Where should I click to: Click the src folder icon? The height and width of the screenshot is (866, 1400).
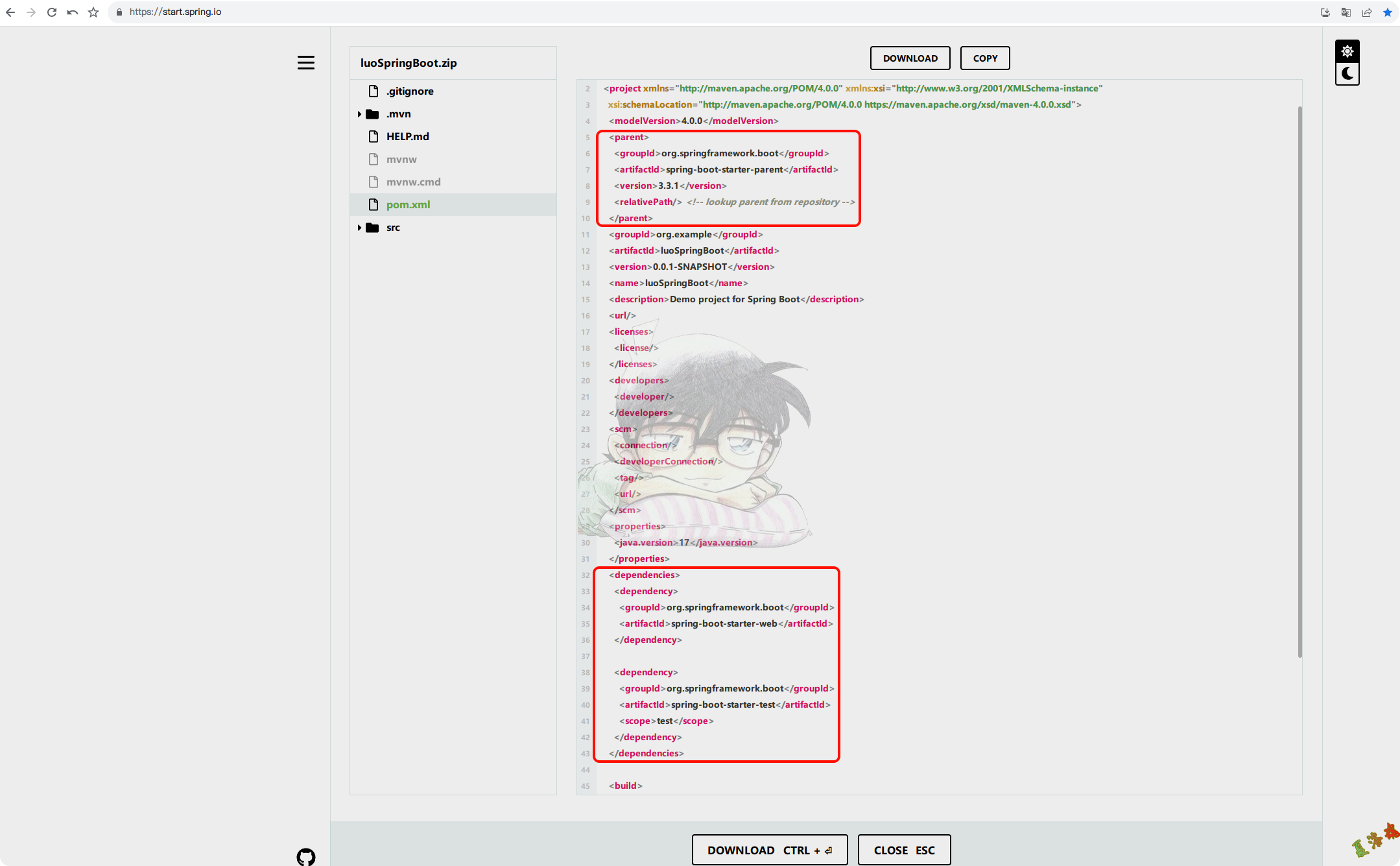click(372, 228)
